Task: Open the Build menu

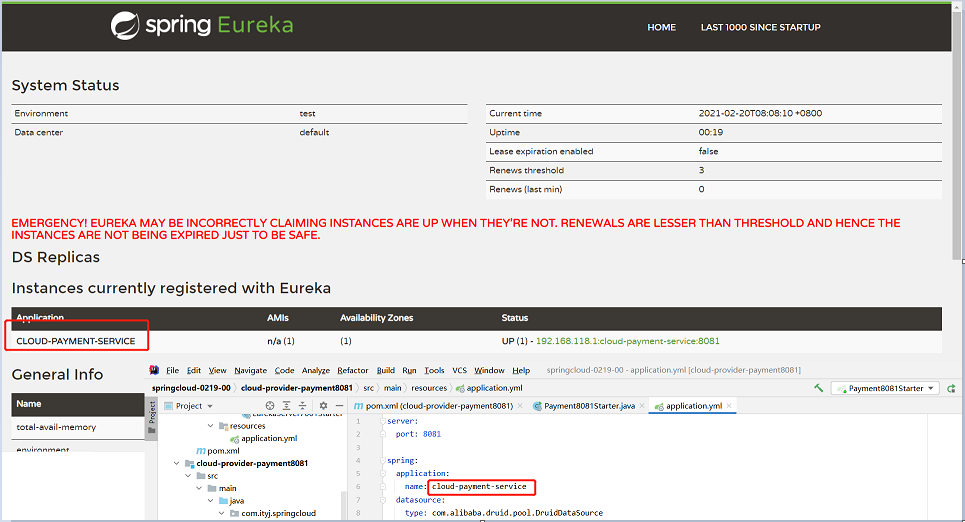Action: tap(386, 370)
